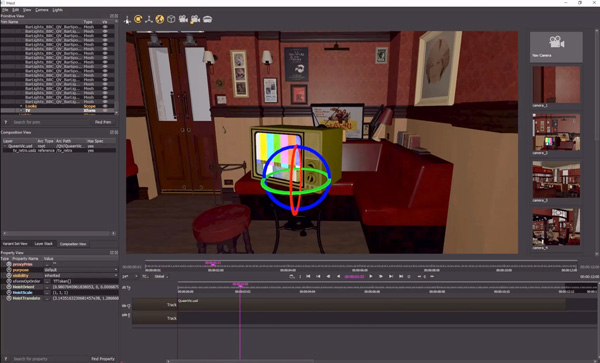Select the scale axis tool
The width and height of the screenshot is (600, 363).
click(x=149, y=19)
